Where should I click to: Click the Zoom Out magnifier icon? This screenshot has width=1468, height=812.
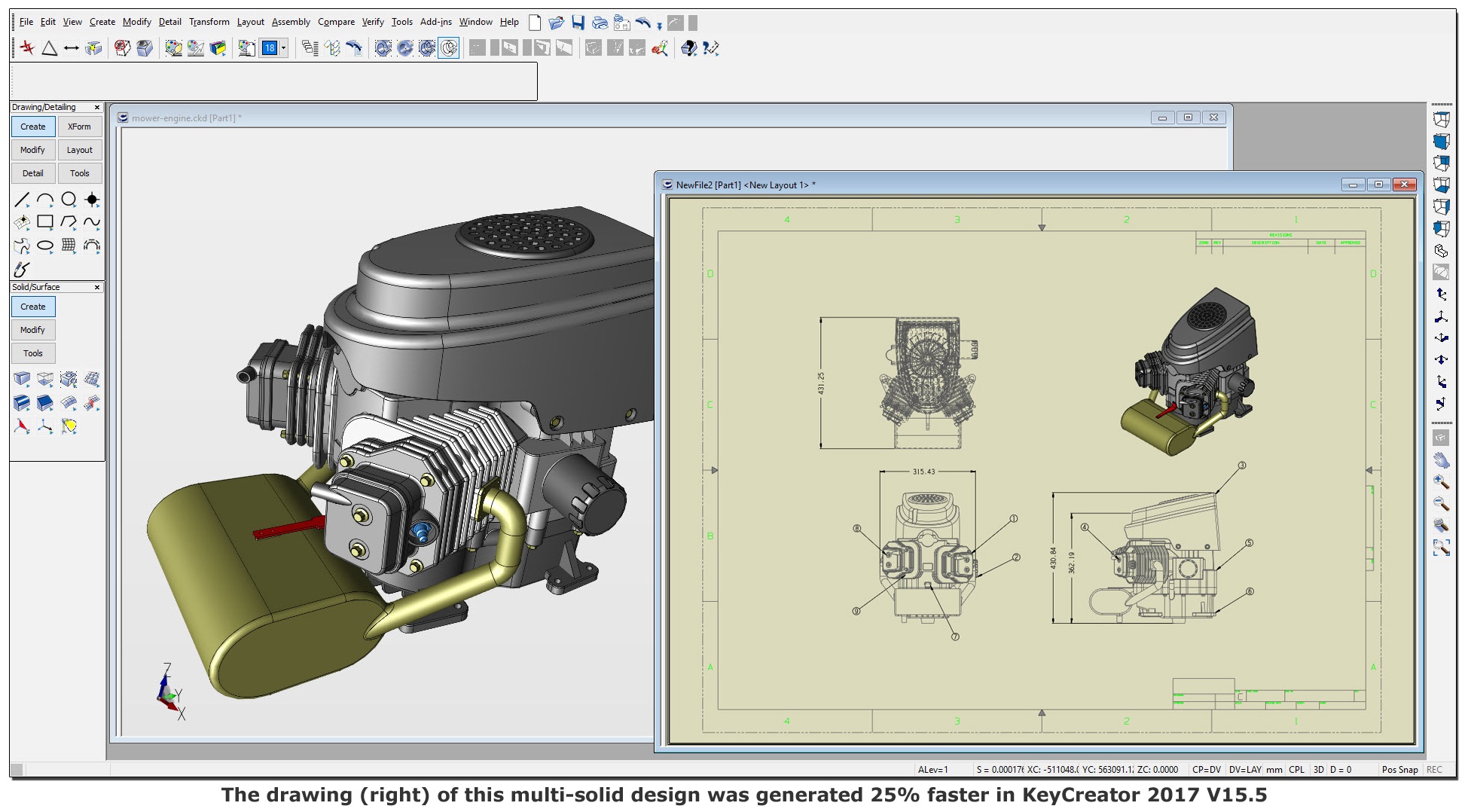(x=1441, y=504)
